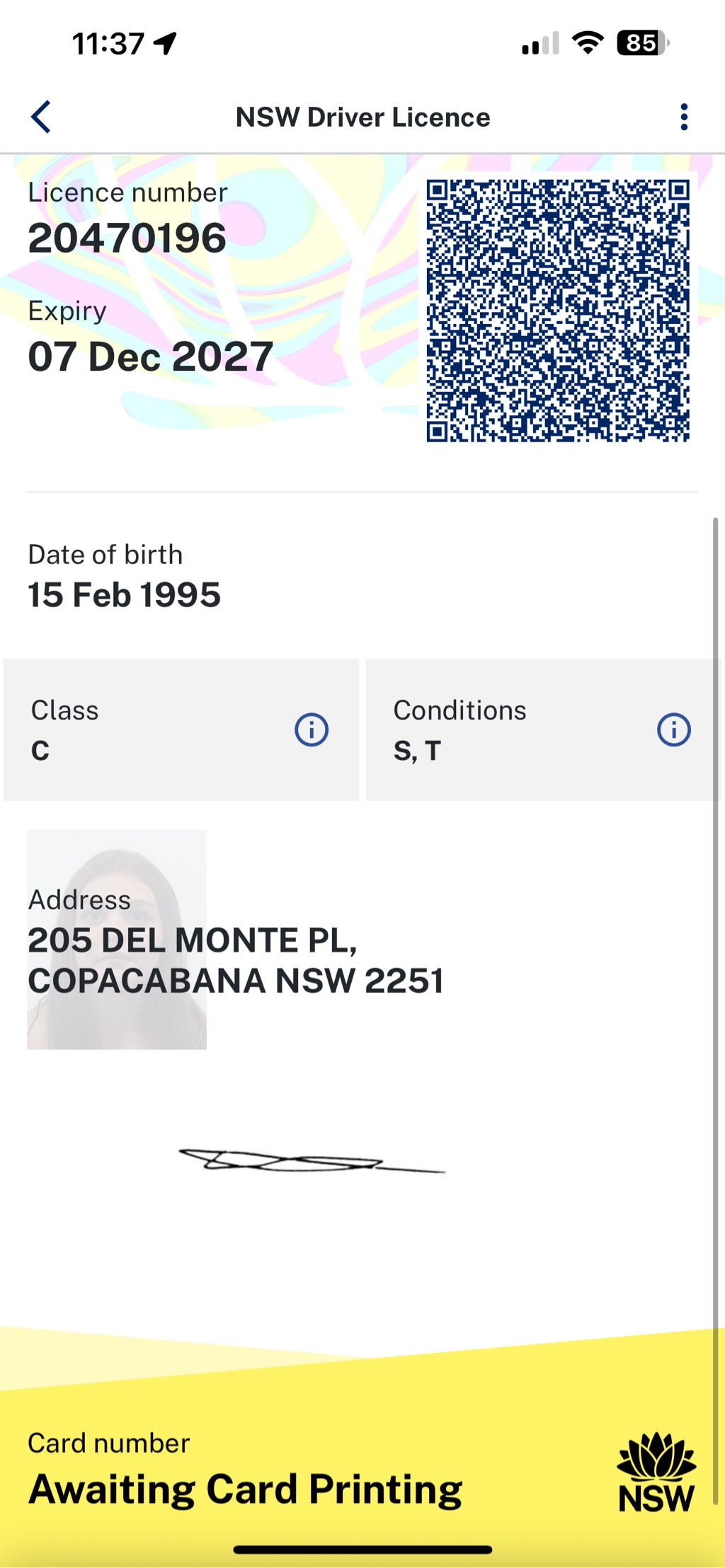Tap the Conditions info icon
This screenshot has height=1568, width=725.
click(x=673, y=730)
